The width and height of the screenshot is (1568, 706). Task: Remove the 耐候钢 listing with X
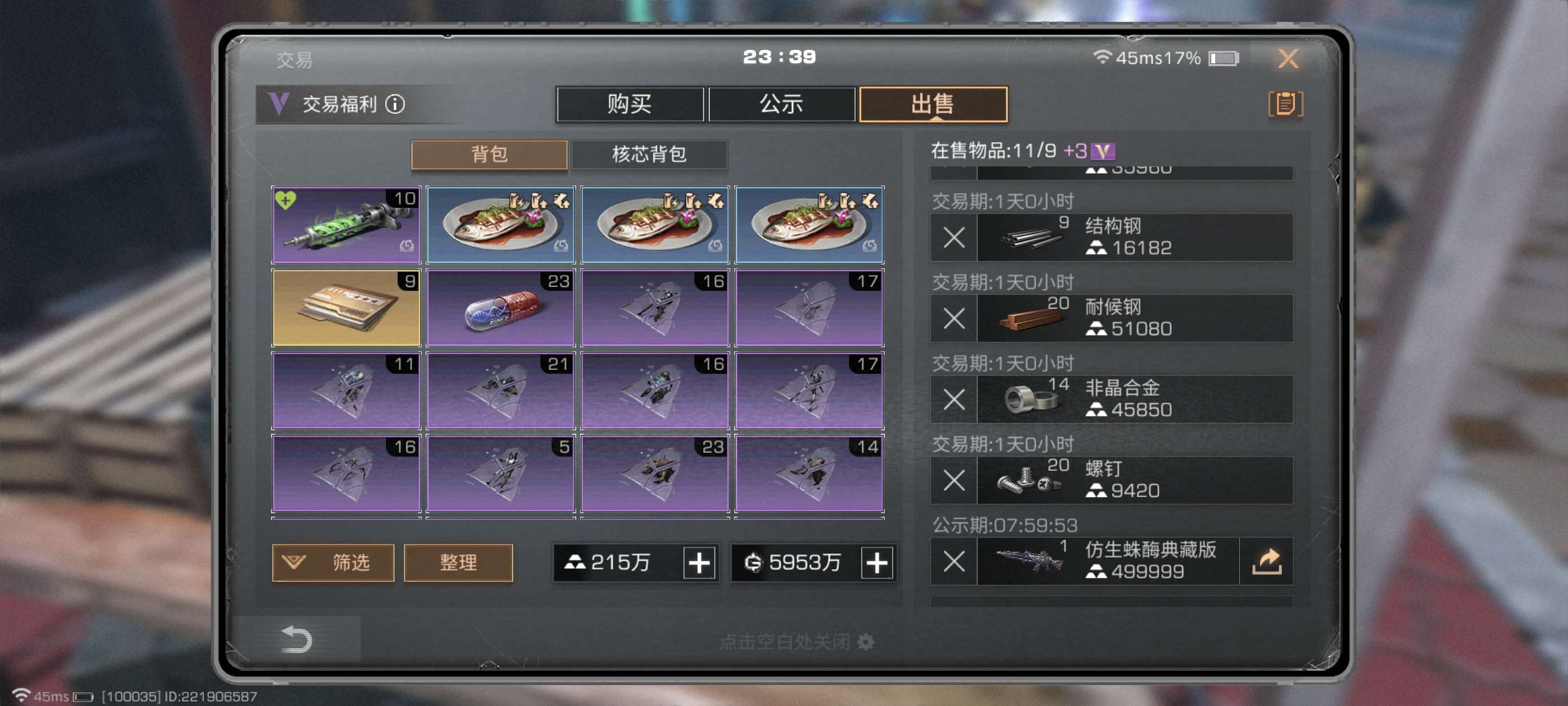[954, 318]
